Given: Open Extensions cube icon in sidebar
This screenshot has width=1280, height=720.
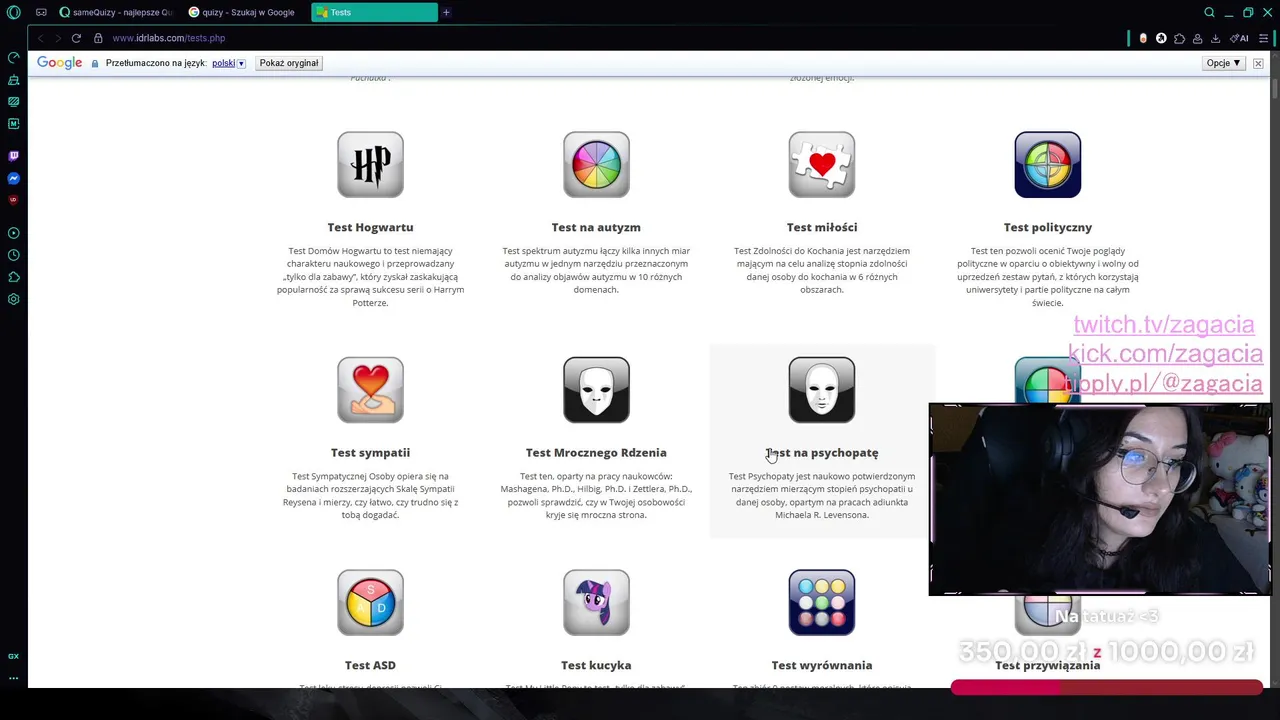Looking at the screenshot, I should [x=13, y=277].
